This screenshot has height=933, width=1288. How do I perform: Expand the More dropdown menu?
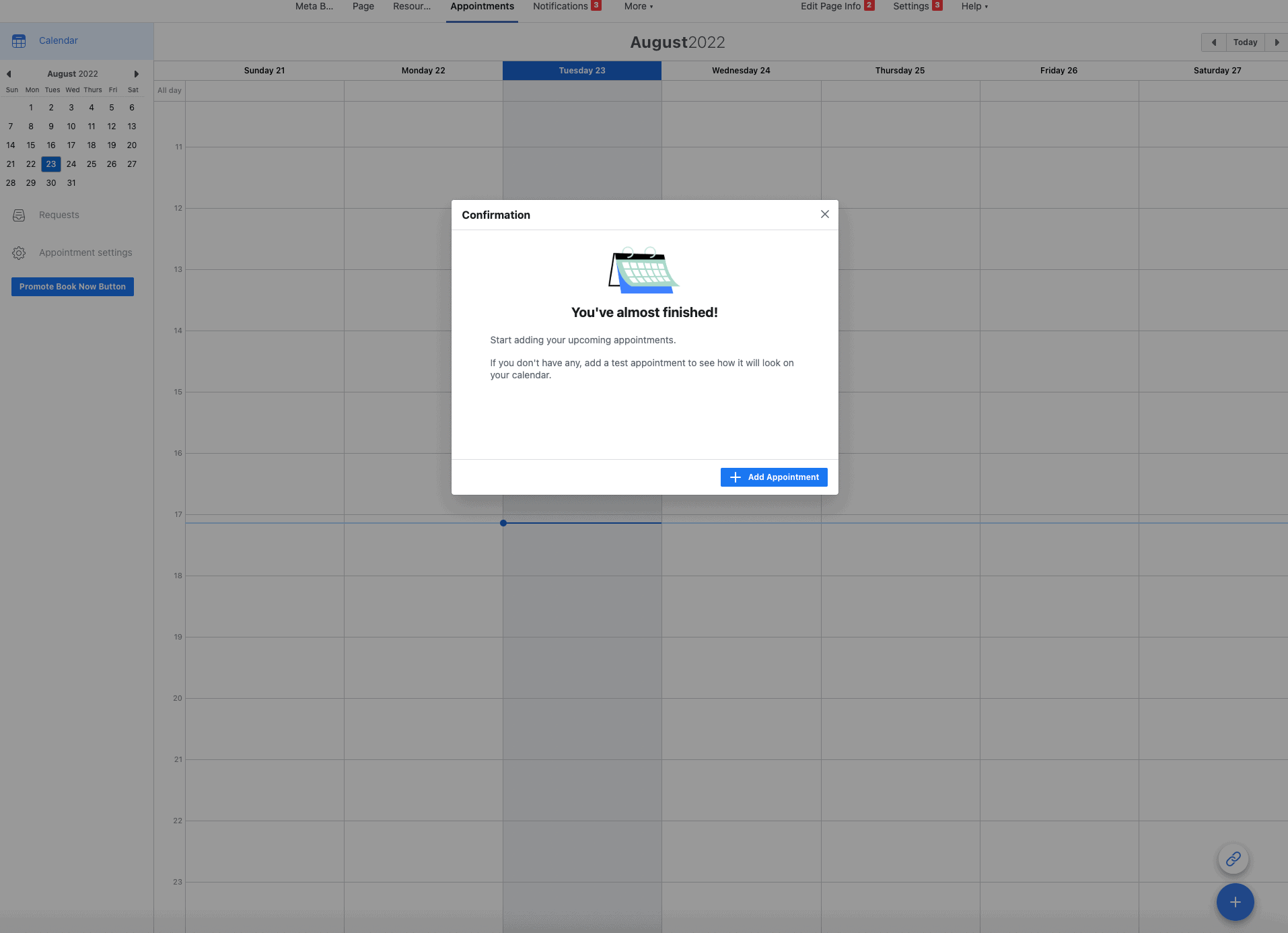pyautogui.click(x=638, y=7)
